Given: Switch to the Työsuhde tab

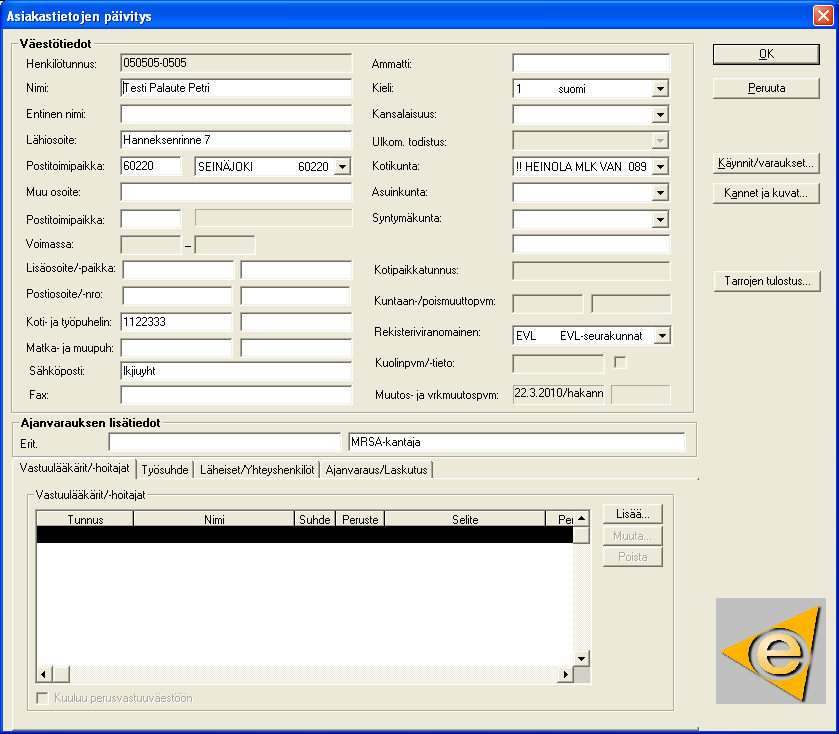Looking at the screenshot, I should pos(165,470).
